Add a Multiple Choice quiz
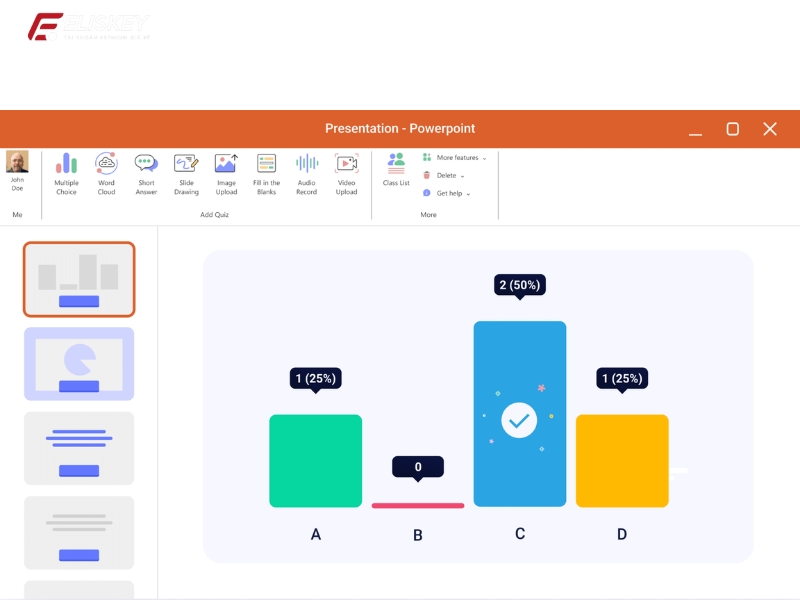This screenshot has height=600, width=800. pos(66,173)
